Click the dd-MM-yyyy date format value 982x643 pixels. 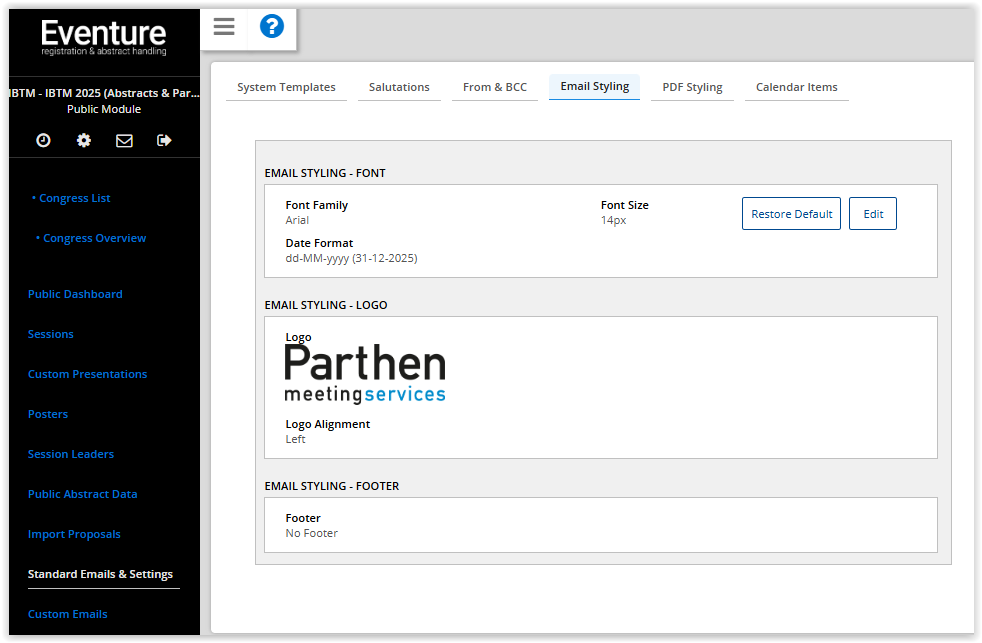coord(351,259)
